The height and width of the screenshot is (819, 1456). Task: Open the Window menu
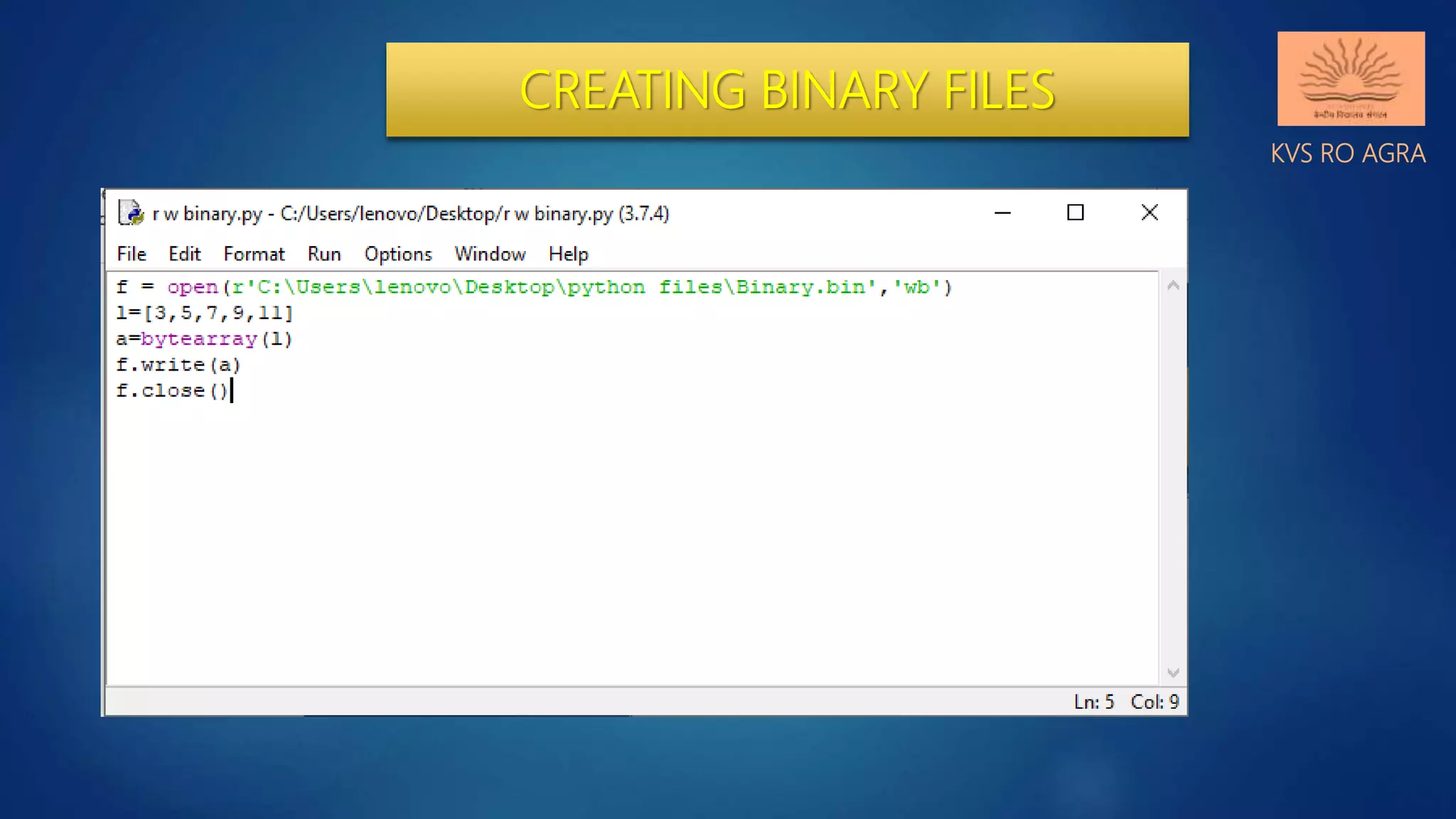click(x=490, y=254)
